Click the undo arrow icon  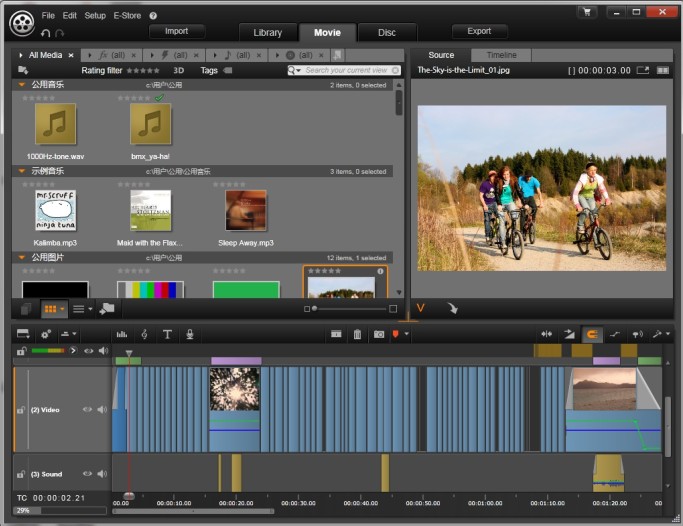tap(46, 33)
